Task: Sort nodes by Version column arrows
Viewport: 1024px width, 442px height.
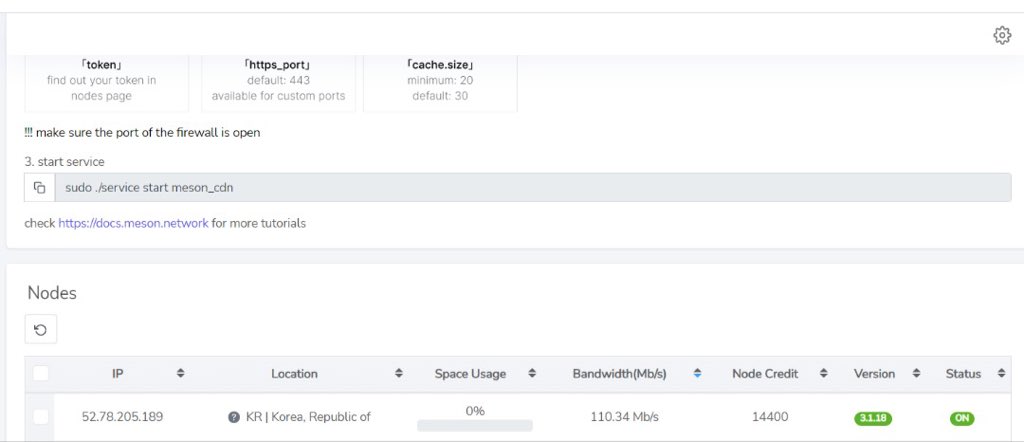Action: pyautogui.click(x=916, y=373)
